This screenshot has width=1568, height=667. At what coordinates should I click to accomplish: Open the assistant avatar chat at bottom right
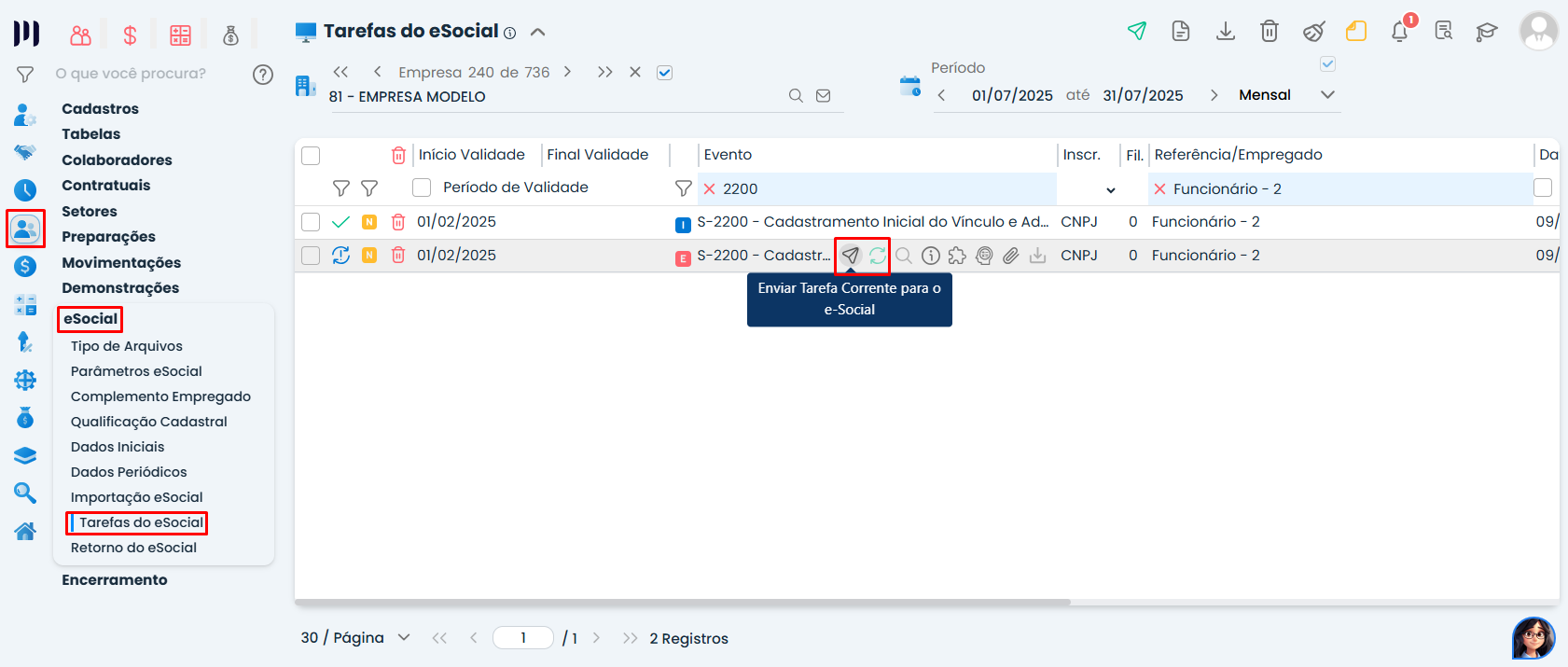pyautogui.click(x=1533, y=638)
